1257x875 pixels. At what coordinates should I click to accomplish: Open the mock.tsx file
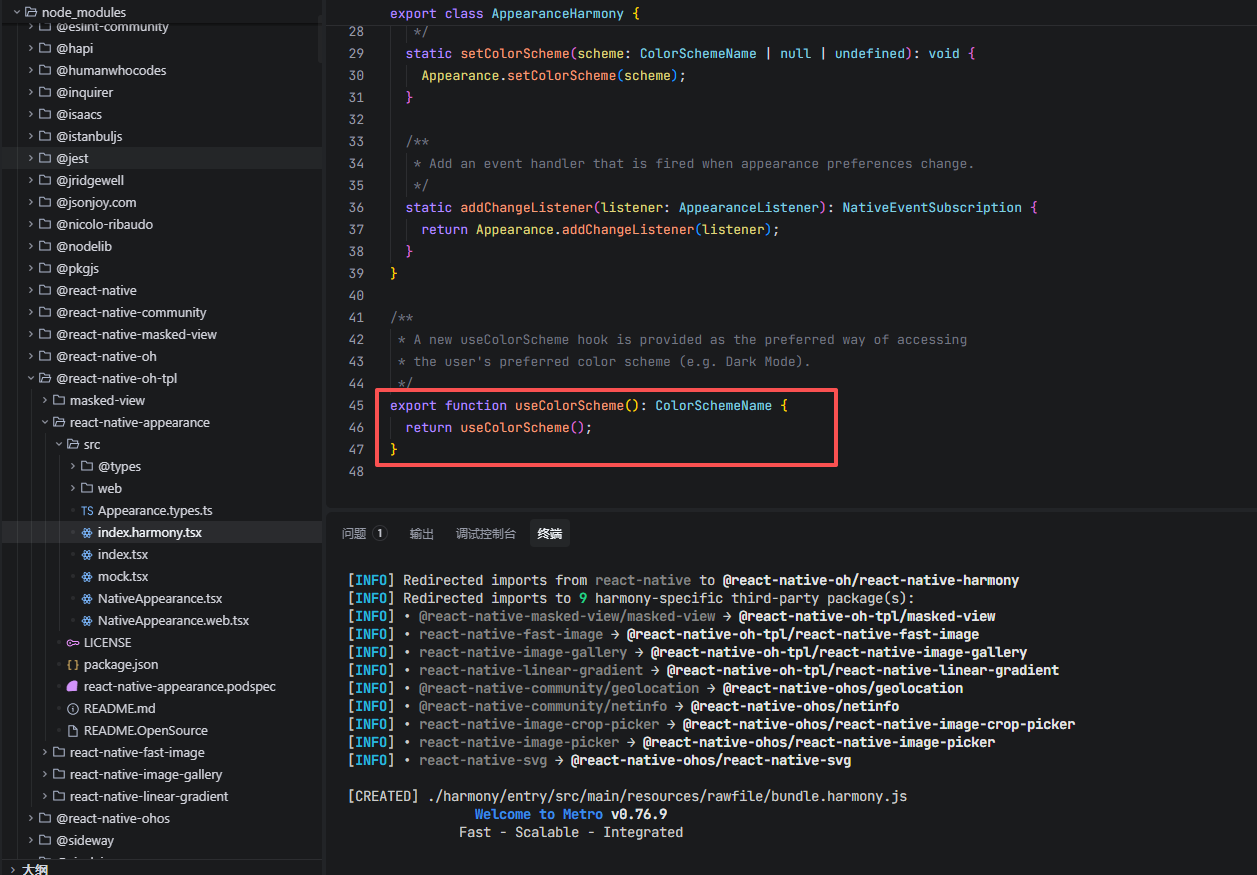coord(122,576)
